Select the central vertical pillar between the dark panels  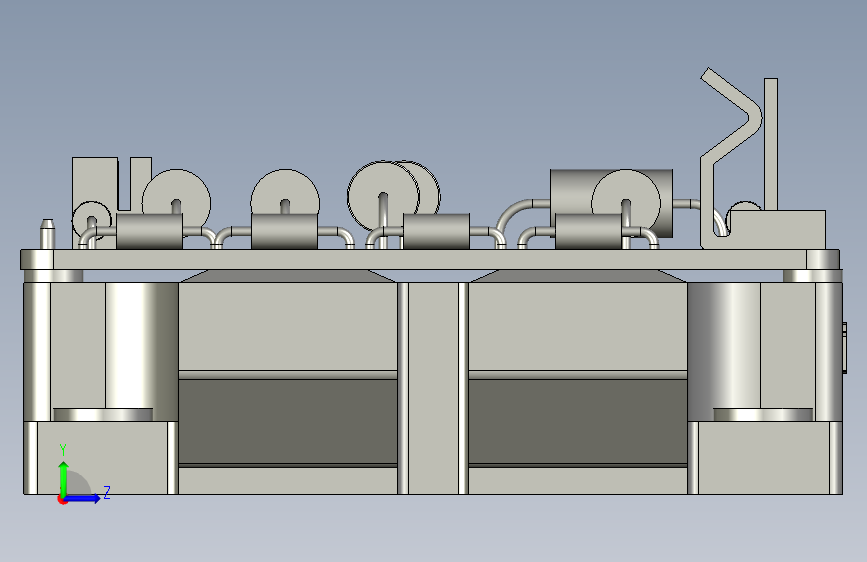coord(433,388)
